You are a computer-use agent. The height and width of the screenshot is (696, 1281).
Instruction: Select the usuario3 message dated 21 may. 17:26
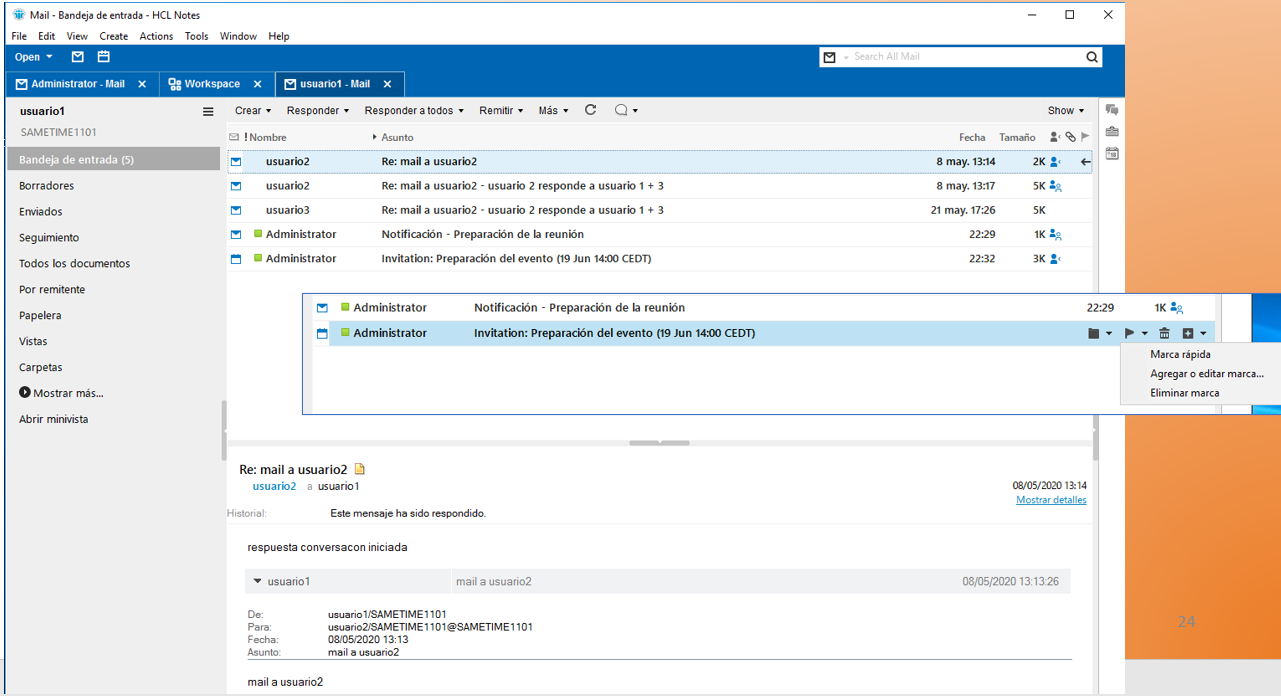(x=660, y=210)
